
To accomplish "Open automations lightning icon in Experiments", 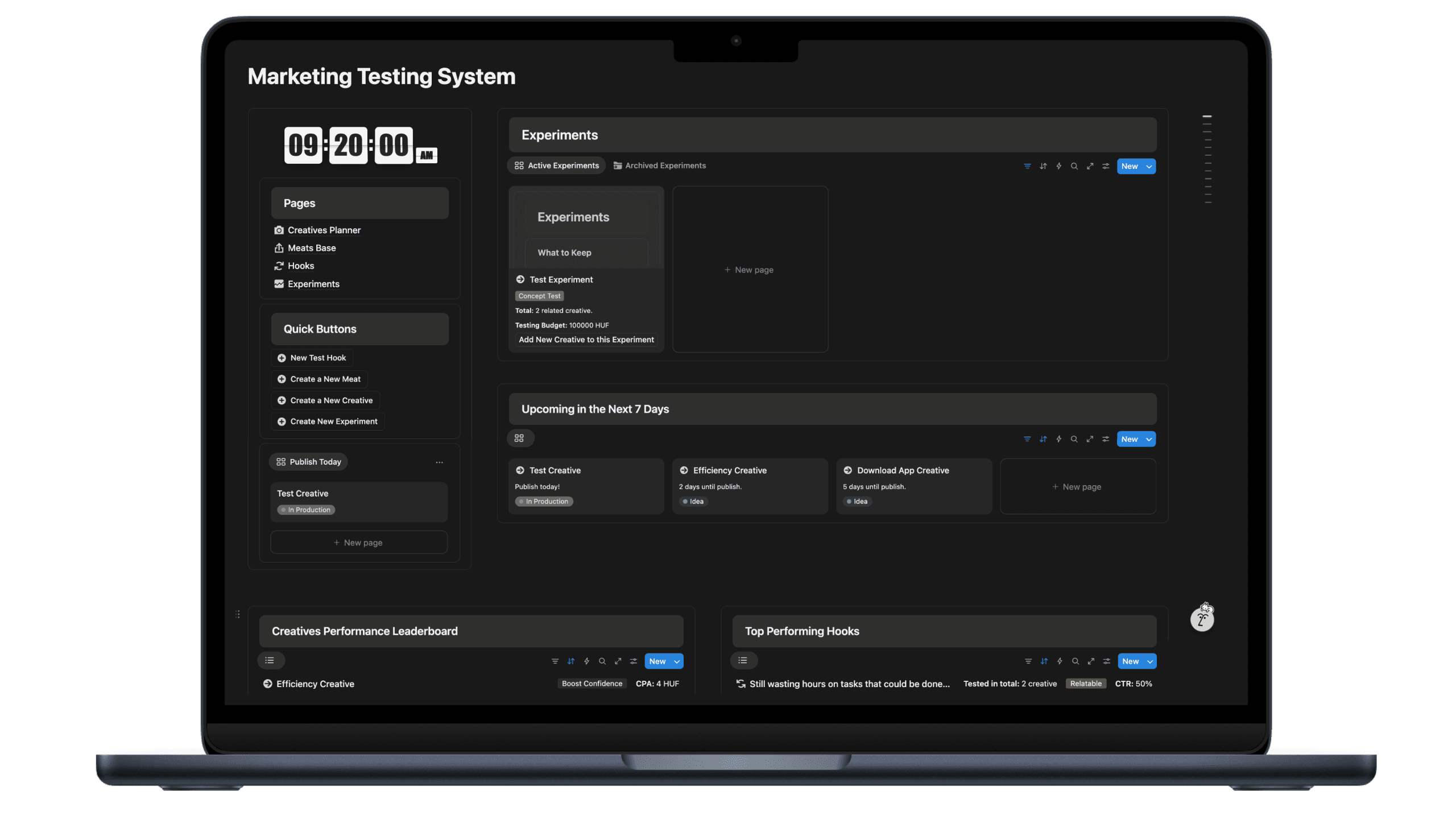I will click(x=1059, y=166).
